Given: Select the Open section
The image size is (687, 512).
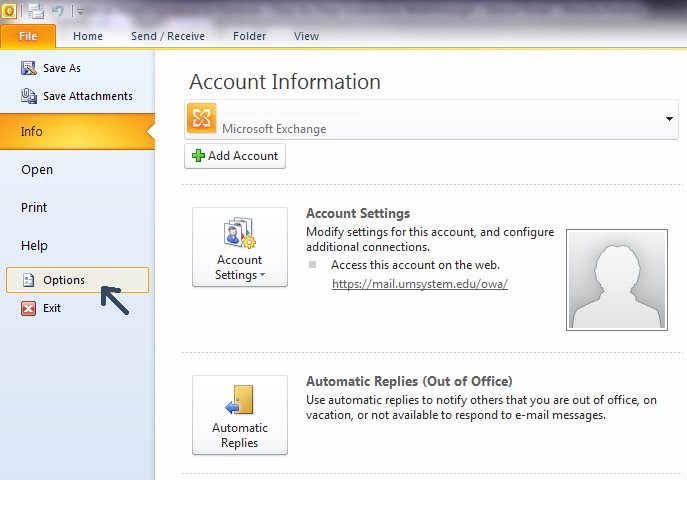Looking at the screenshot, I should point(37,169).
